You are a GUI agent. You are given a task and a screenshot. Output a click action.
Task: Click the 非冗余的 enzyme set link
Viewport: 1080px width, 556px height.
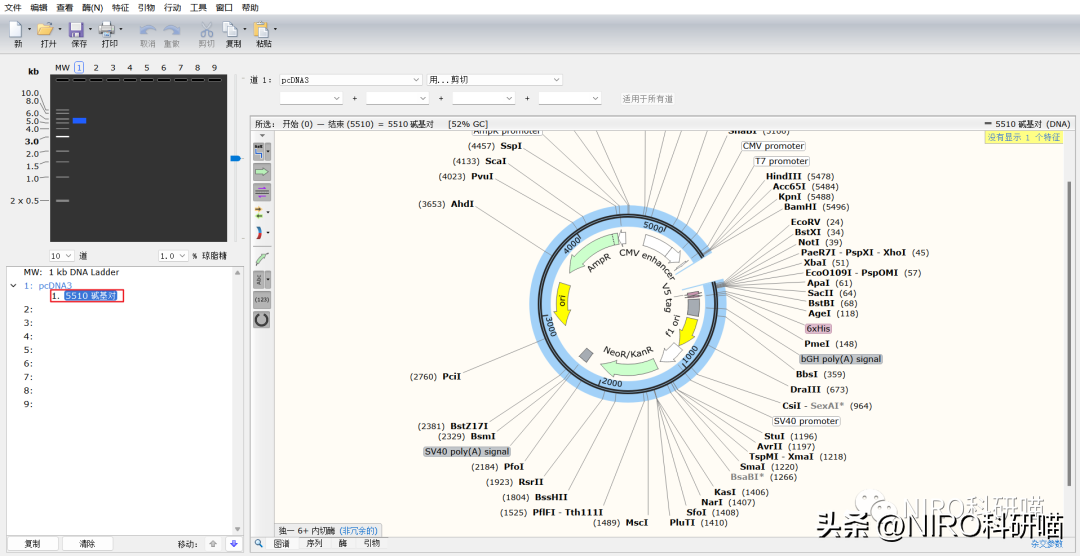358,530
